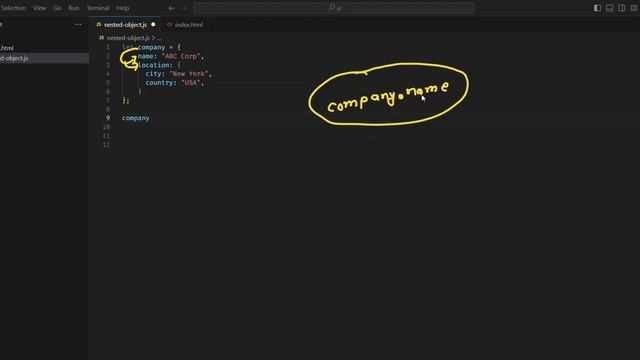Open the Selection menu
The width and height of the screenshot is (640, 360).
[x=13, y=8]
